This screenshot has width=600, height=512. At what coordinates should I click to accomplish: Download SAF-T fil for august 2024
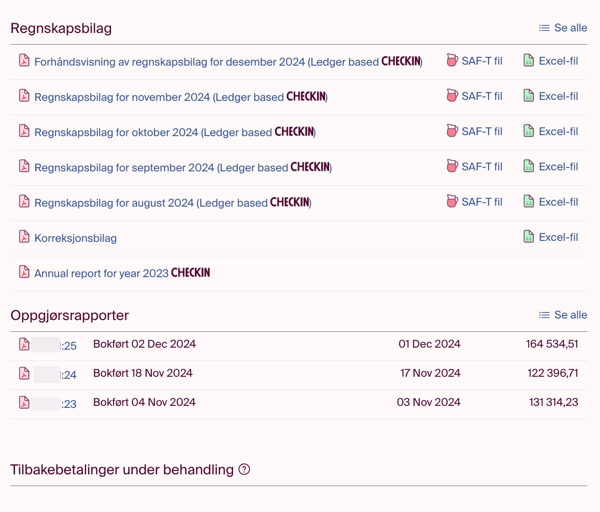coord(474,201)
